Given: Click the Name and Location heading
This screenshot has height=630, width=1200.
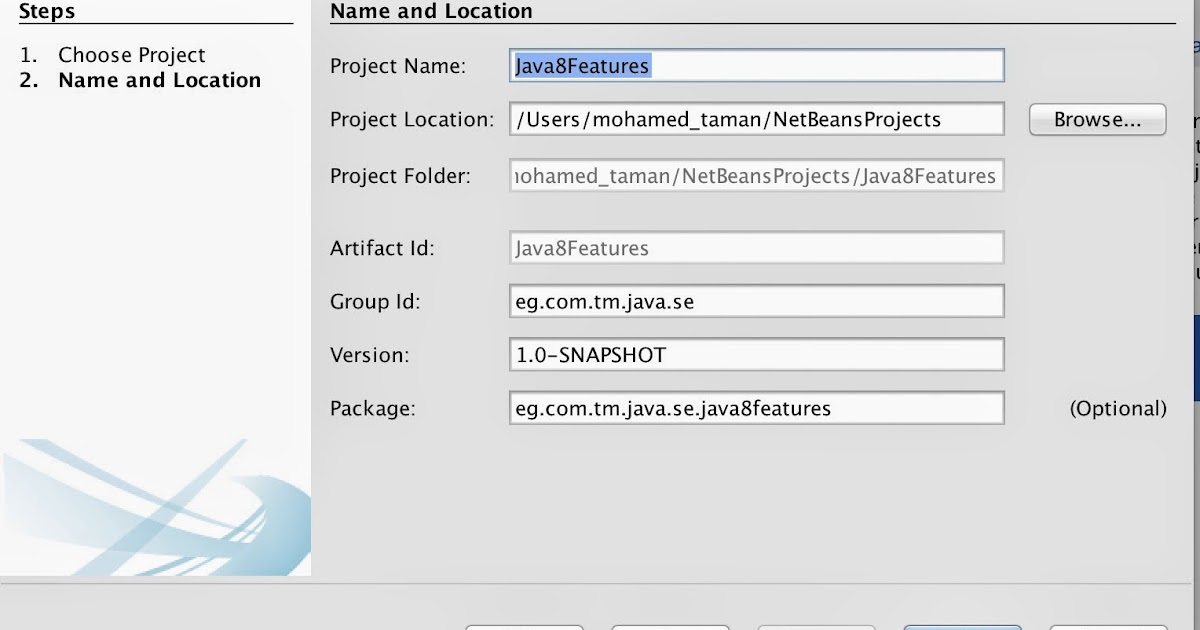Looking at the screenshot, I should (432, 12).
